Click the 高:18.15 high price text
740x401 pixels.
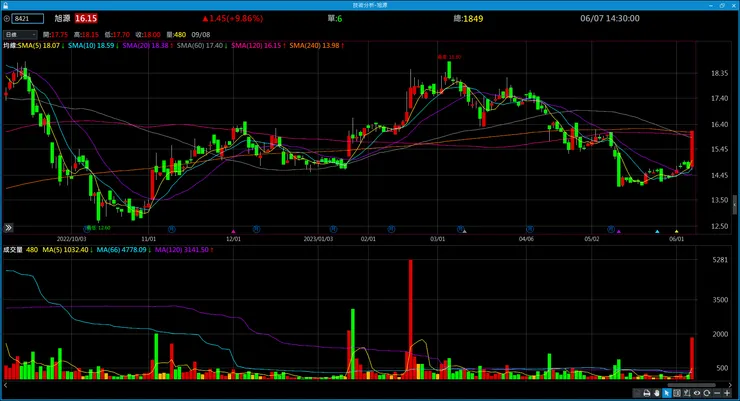tap(86, 35)
